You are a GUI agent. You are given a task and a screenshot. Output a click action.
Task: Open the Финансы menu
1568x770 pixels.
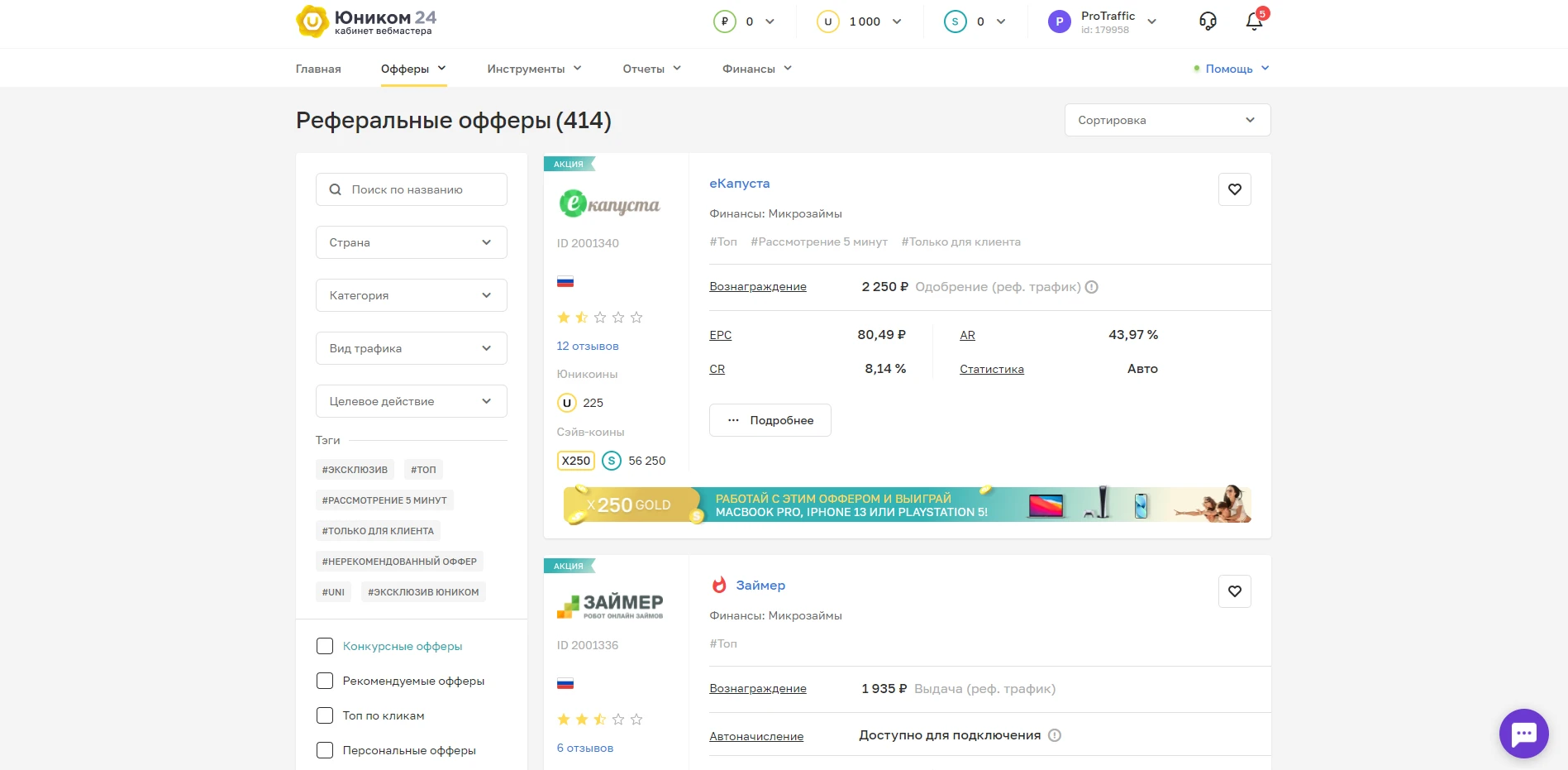[757, 69]
